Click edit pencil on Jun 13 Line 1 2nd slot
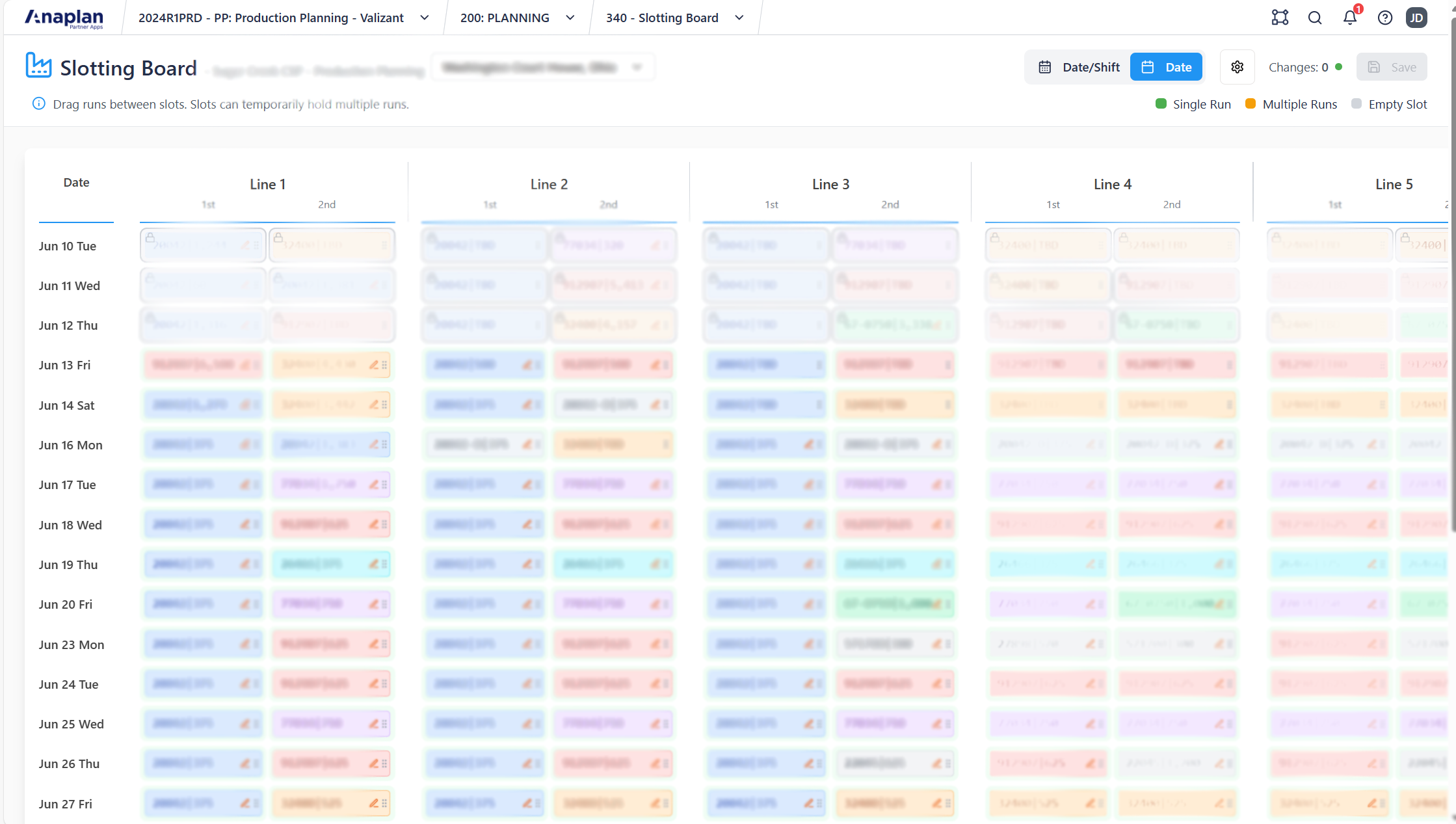1456x824 pixels. [x=374, y=365]
